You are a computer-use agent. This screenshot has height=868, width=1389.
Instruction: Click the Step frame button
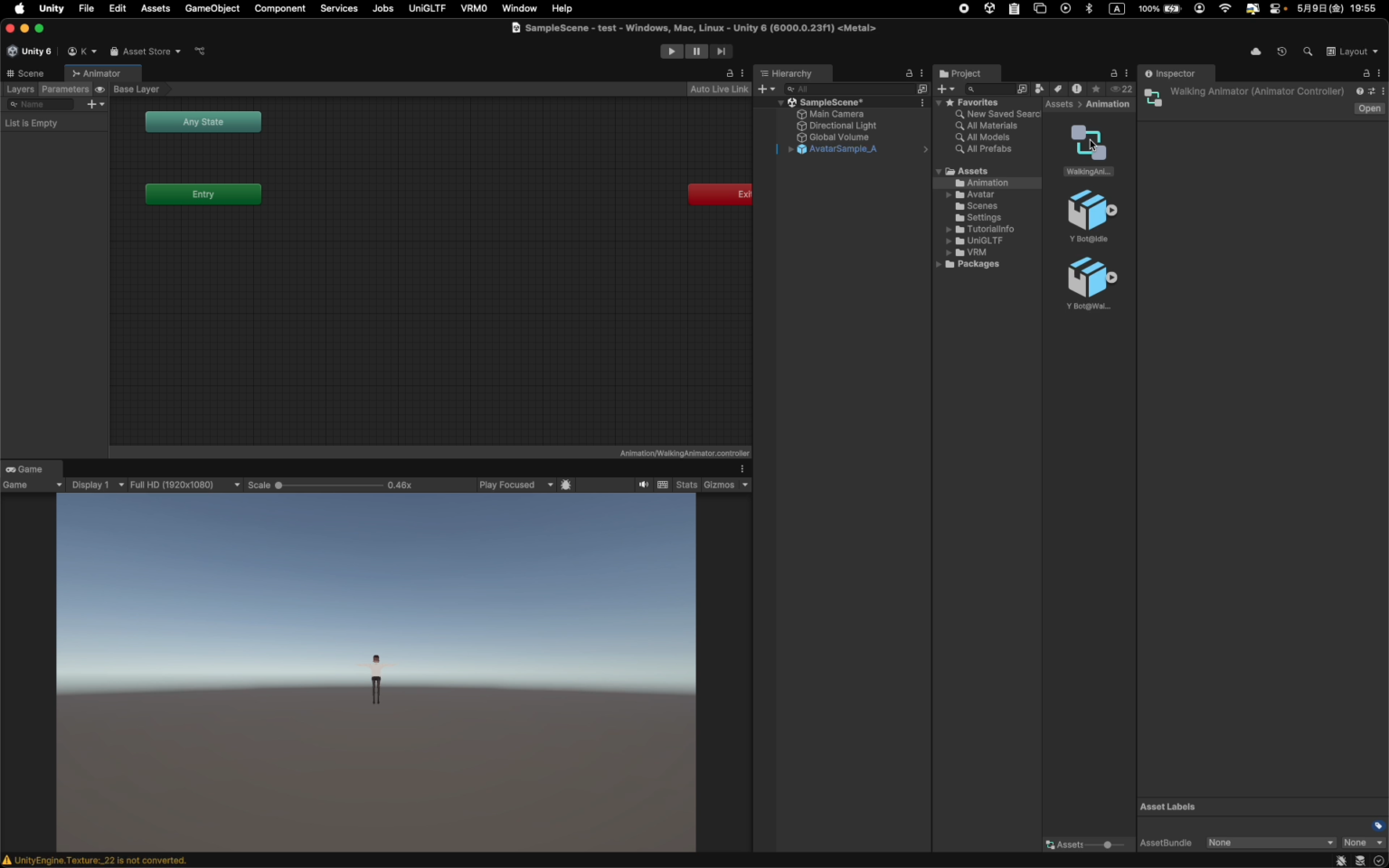pos(721,52)
